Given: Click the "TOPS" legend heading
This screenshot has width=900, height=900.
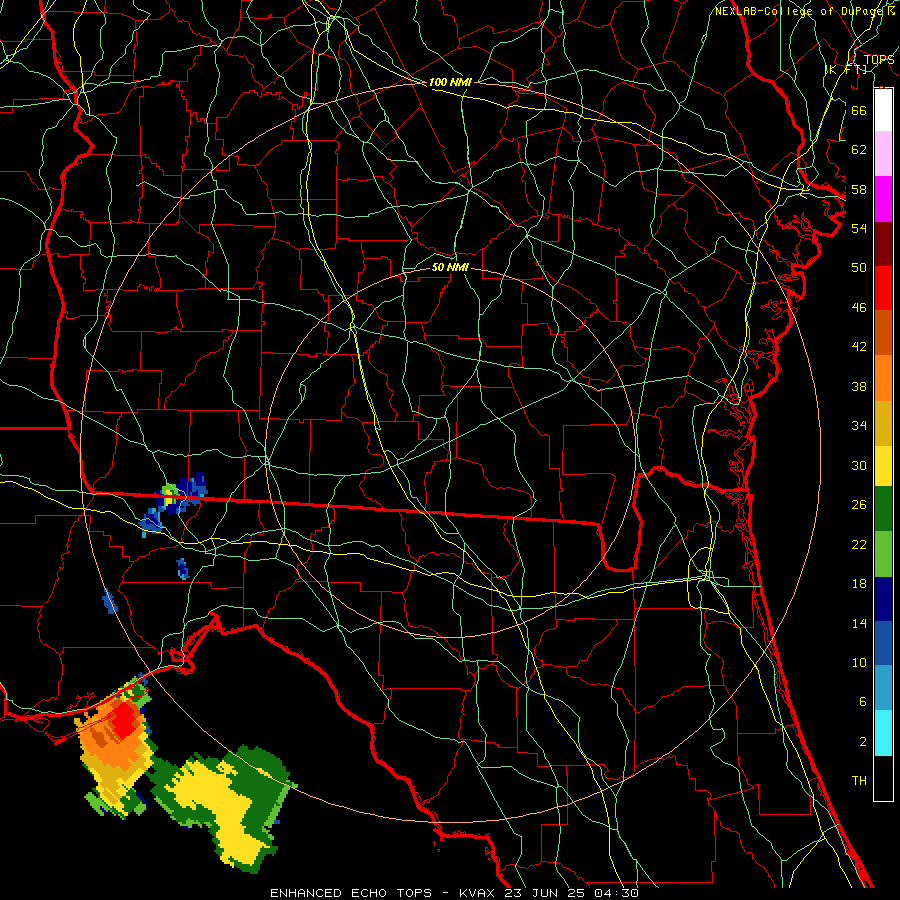Looking at the screenshot, I should pyautogui.click(x=879, y=59).
